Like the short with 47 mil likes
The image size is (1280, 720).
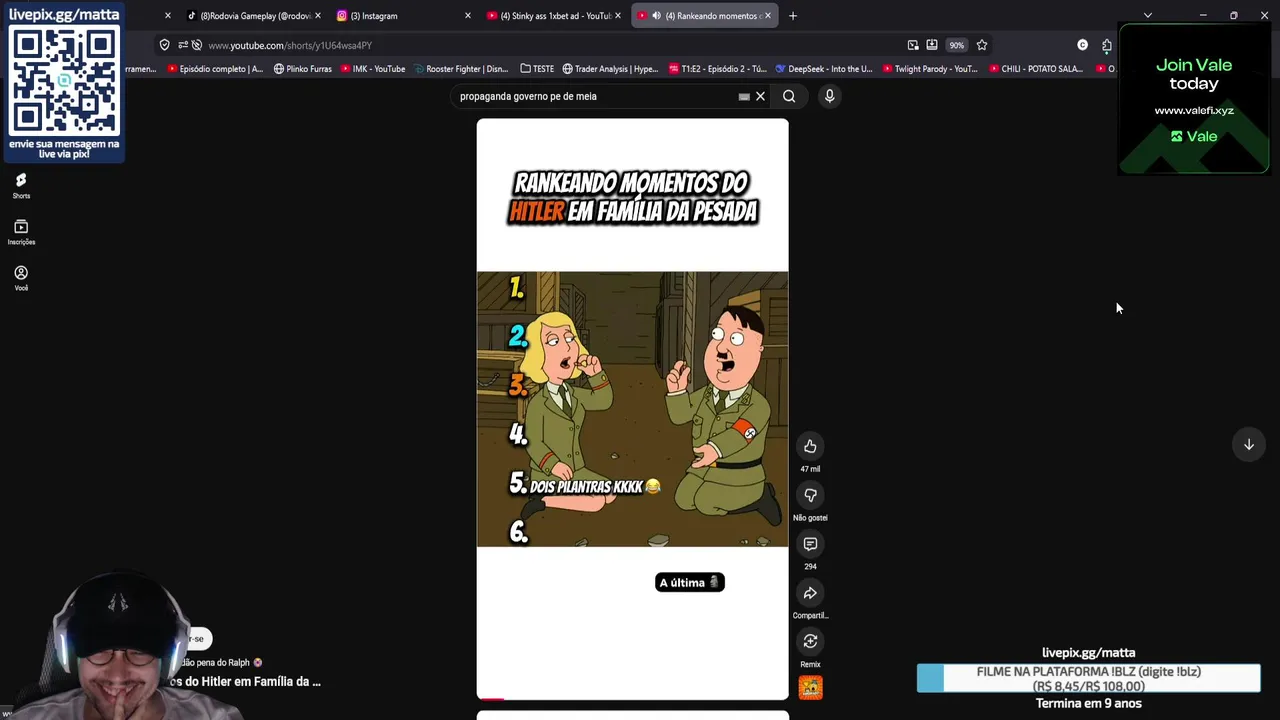pyautogui.click(x=810, y=446)
